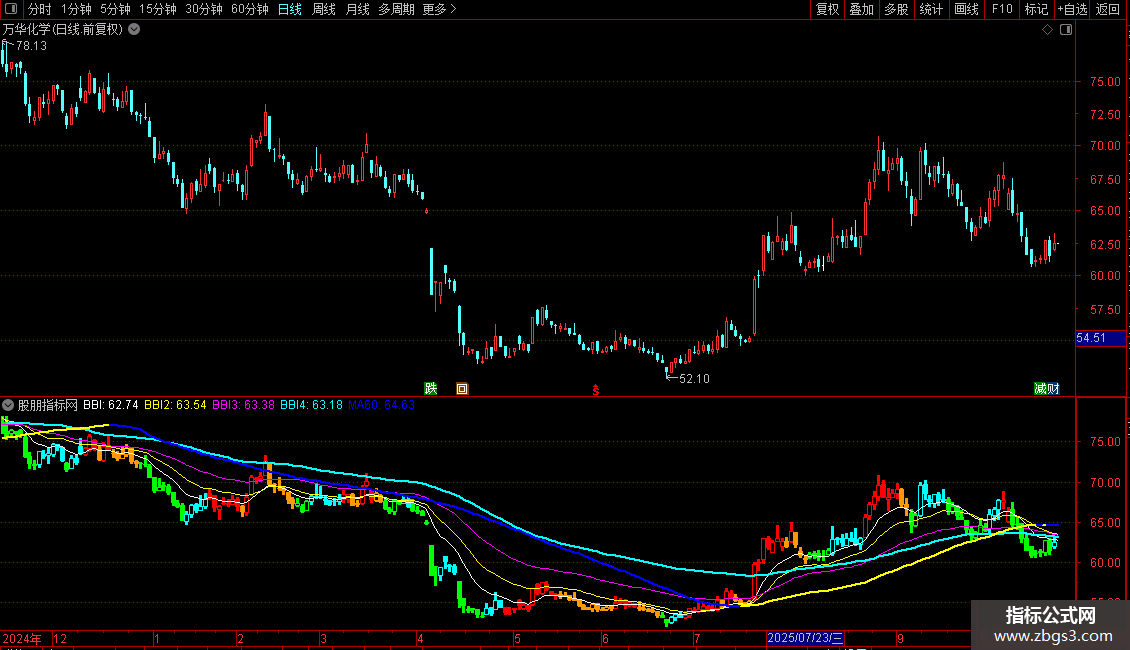Switch to 日线 daily chart

(290, 9)
